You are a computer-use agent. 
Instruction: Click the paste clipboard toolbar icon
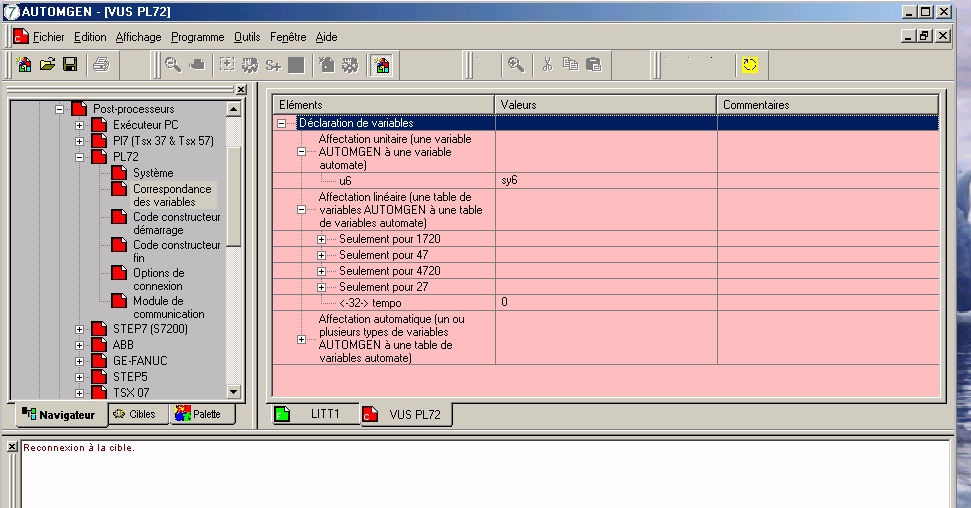[x=593, y=65]
